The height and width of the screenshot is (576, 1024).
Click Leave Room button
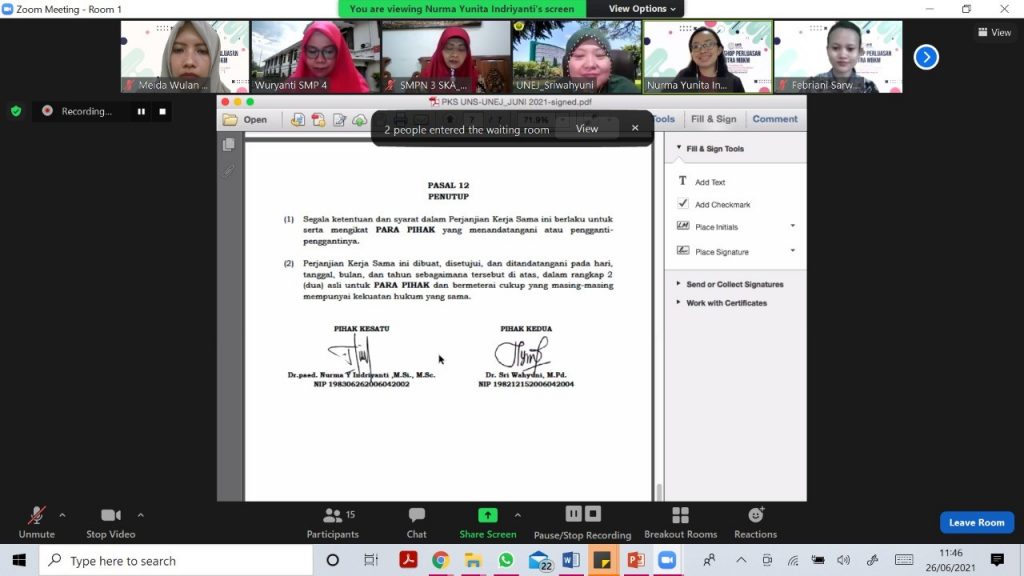click(976, 522)
